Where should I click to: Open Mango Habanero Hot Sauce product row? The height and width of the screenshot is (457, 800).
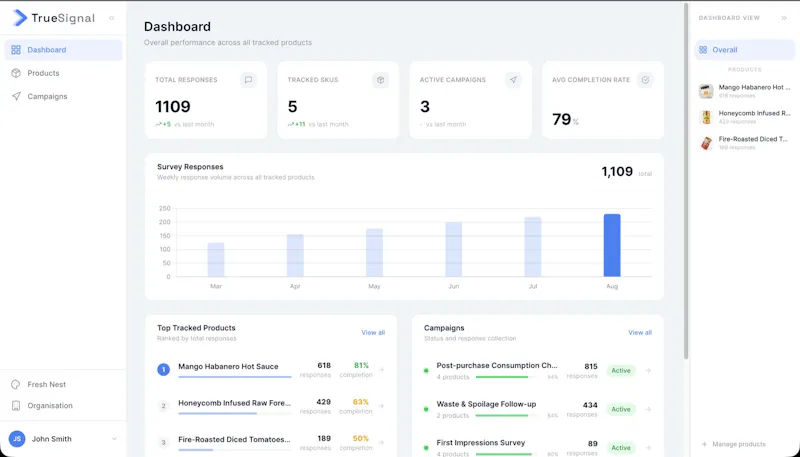coord(271,370)
